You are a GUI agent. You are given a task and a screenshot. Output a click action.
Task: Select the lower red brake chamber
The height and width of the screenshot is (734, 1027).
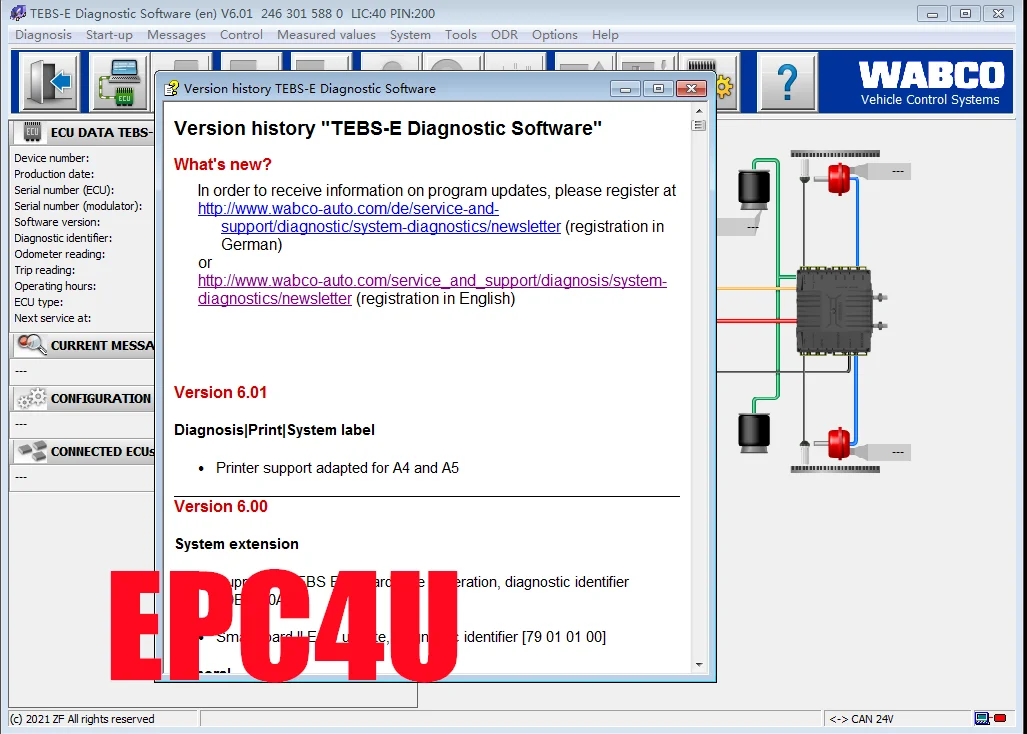tap(838, 444)
